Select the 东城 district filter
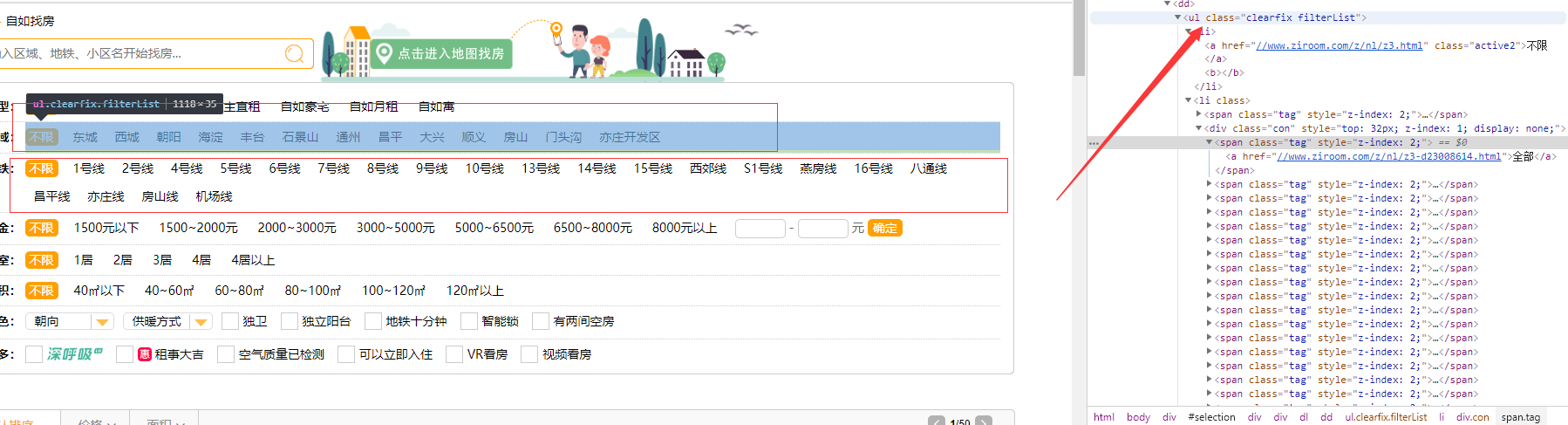Image resolution: width=1568 pixels, height=425 pixels. click(85, 137)
